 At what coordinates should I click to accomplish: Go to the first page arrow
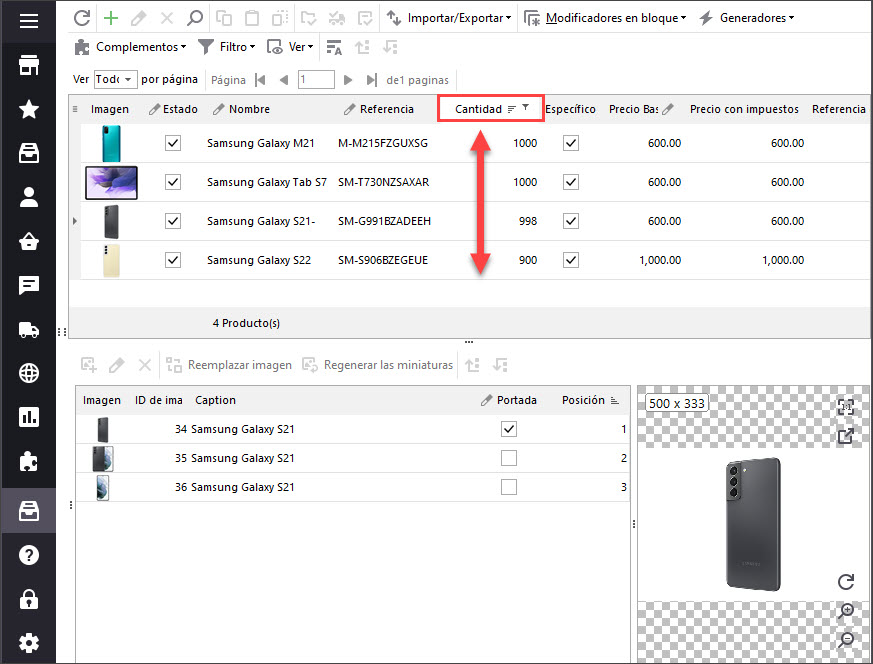pos(260,80)
